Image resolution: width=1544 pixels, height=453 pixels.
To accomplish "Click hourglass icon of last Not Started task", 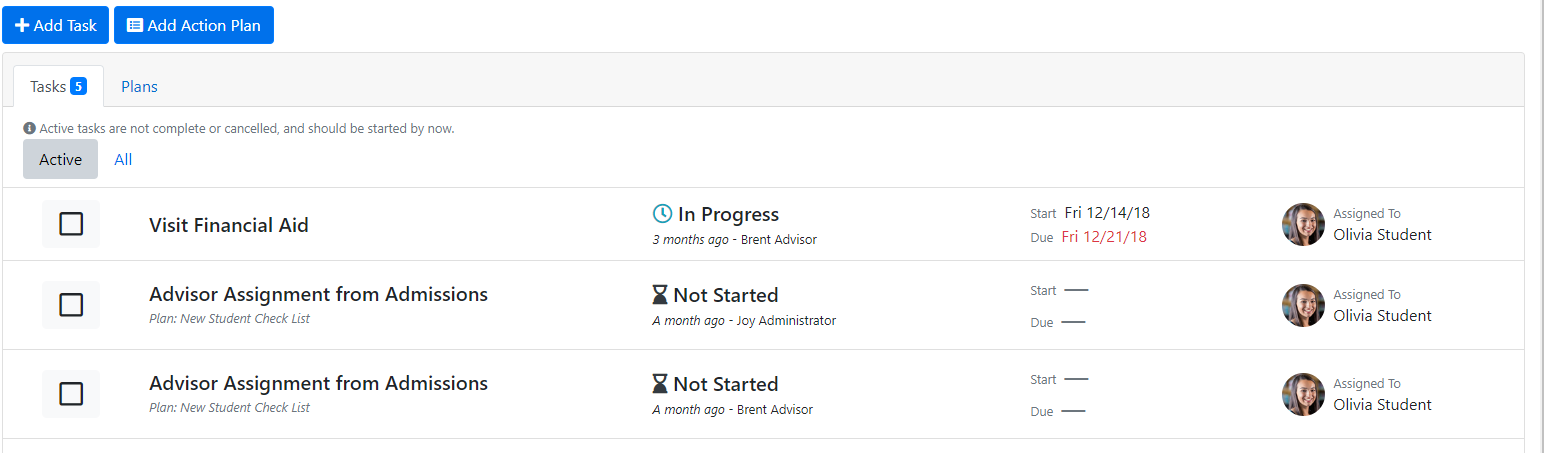I will 660,384.
